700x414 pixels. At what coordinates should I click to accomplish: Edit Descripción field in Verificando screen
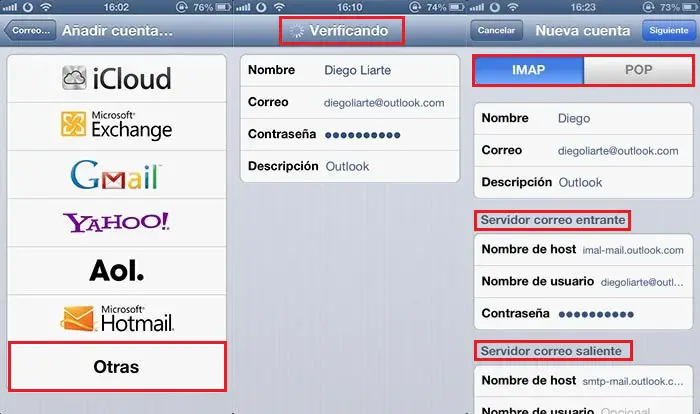click(350, 166)
